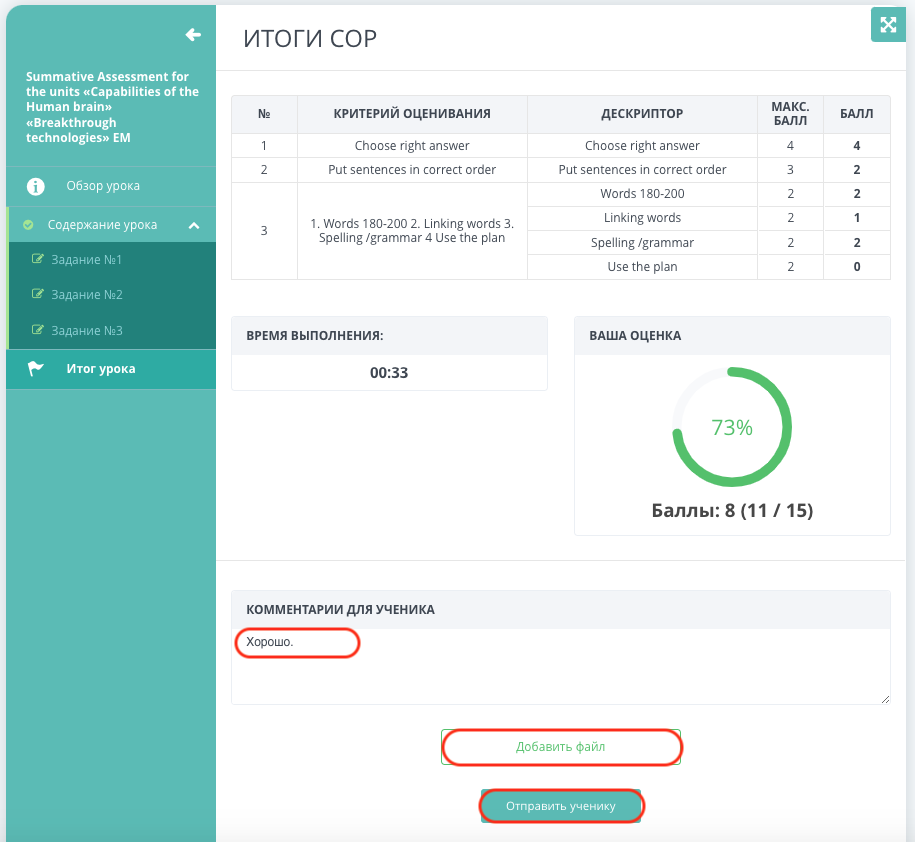Click the info icon beside Обзор урока
The image size is (915, 842).
[36, 186]
